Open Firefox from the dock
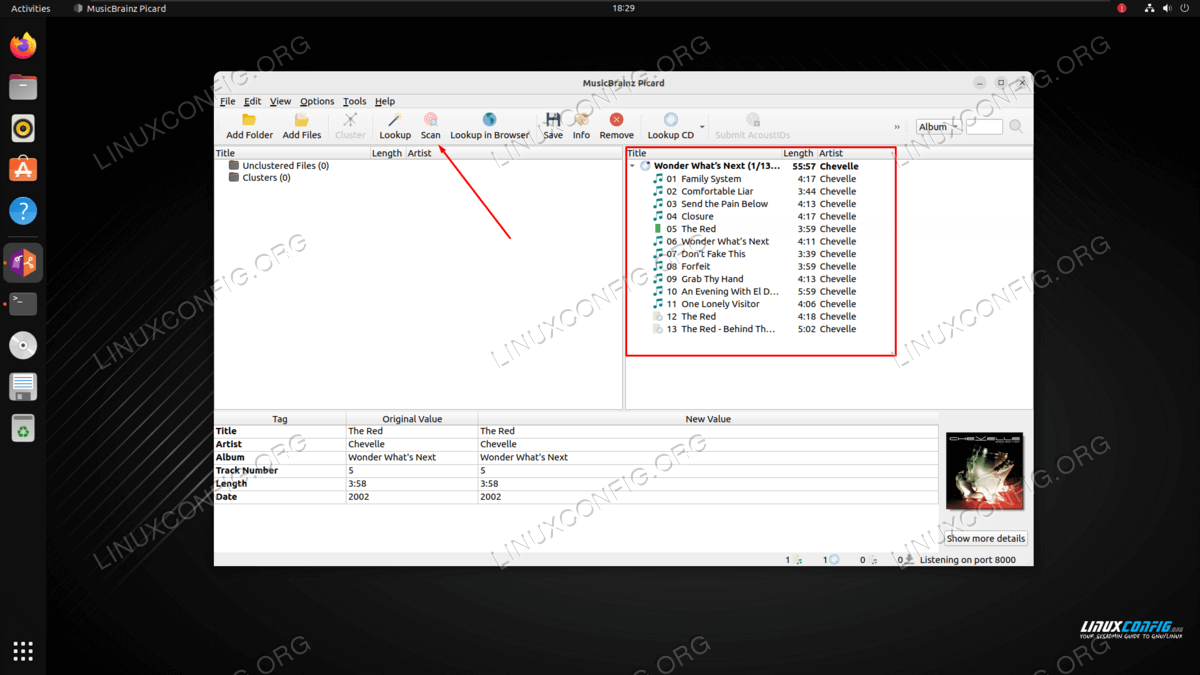1200x675 pixels. [x=23, y=46]
